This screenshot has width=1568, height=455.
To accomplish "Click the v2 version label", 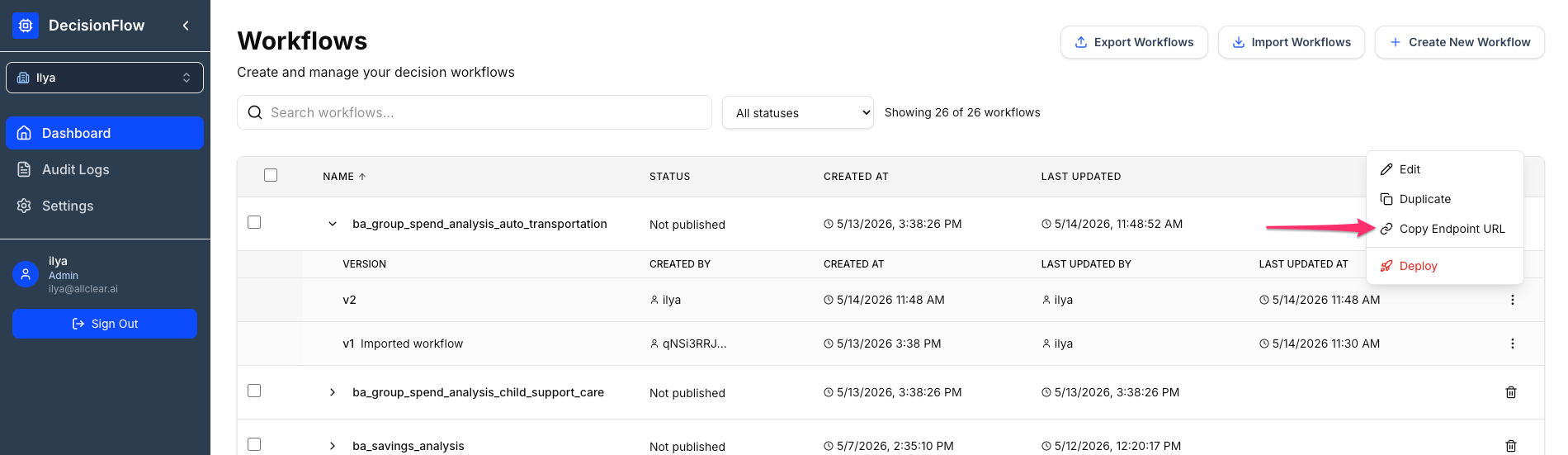I will (350, 300).
